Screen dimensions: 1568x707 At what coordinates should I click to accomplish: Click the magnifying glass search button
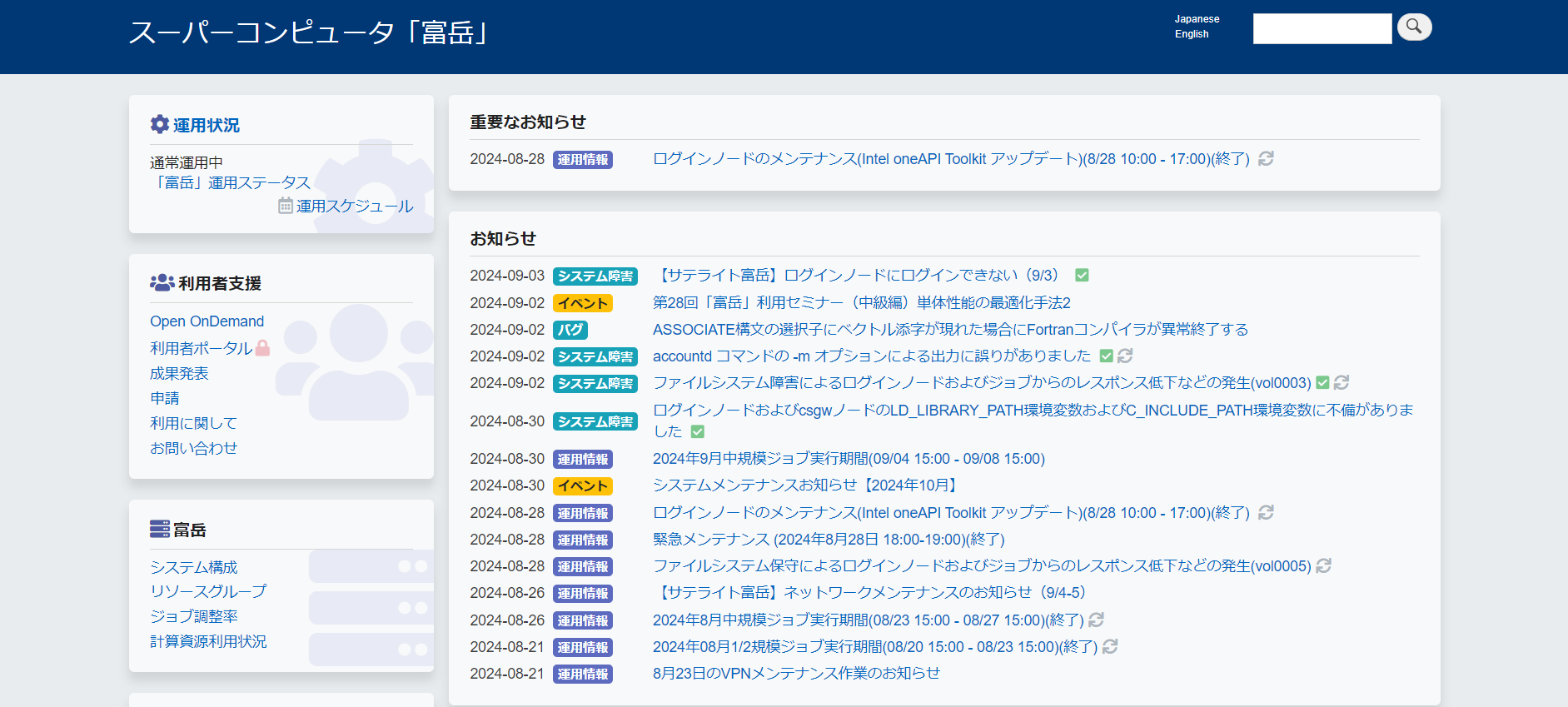(1413, 27)
